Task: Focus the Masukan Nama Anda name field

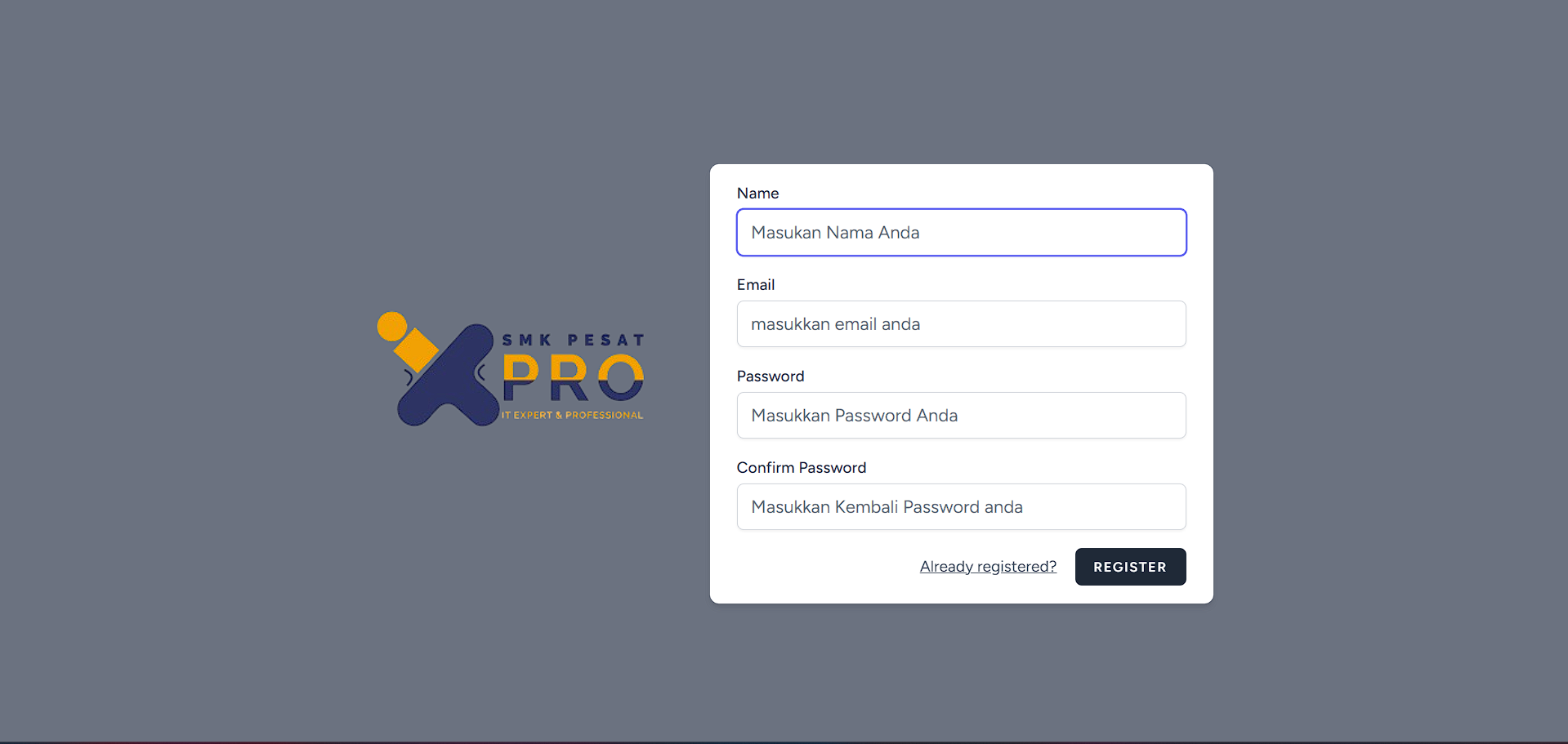Action: [961, 233]
